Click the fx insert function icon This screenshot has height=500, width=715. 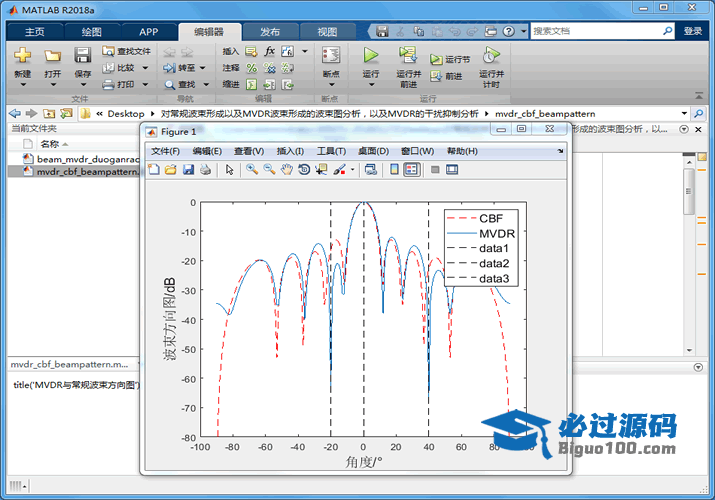pos(269,51)
